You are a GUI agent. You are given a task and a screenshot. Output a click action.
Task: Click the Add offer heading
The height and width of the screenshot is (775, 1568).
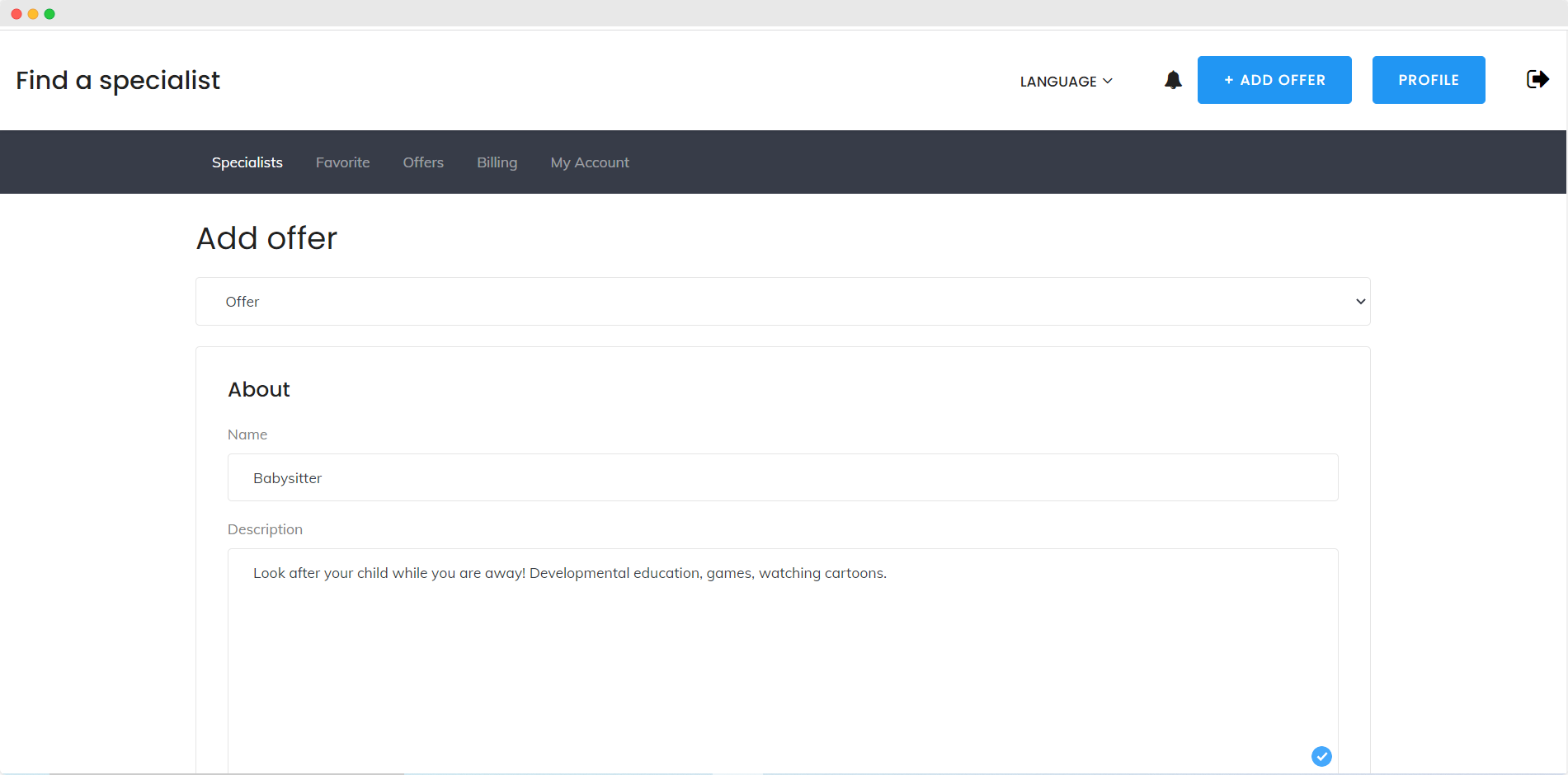point(267,238)
